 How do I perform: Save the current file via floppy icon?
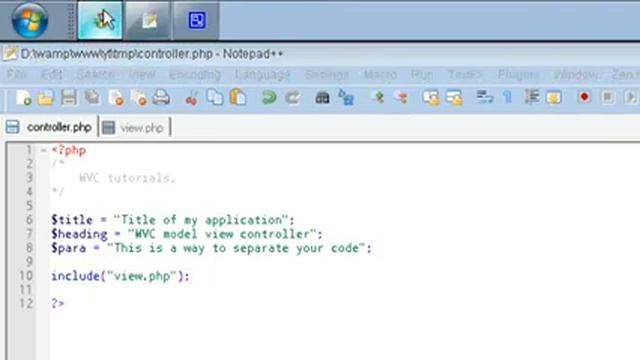69,98
